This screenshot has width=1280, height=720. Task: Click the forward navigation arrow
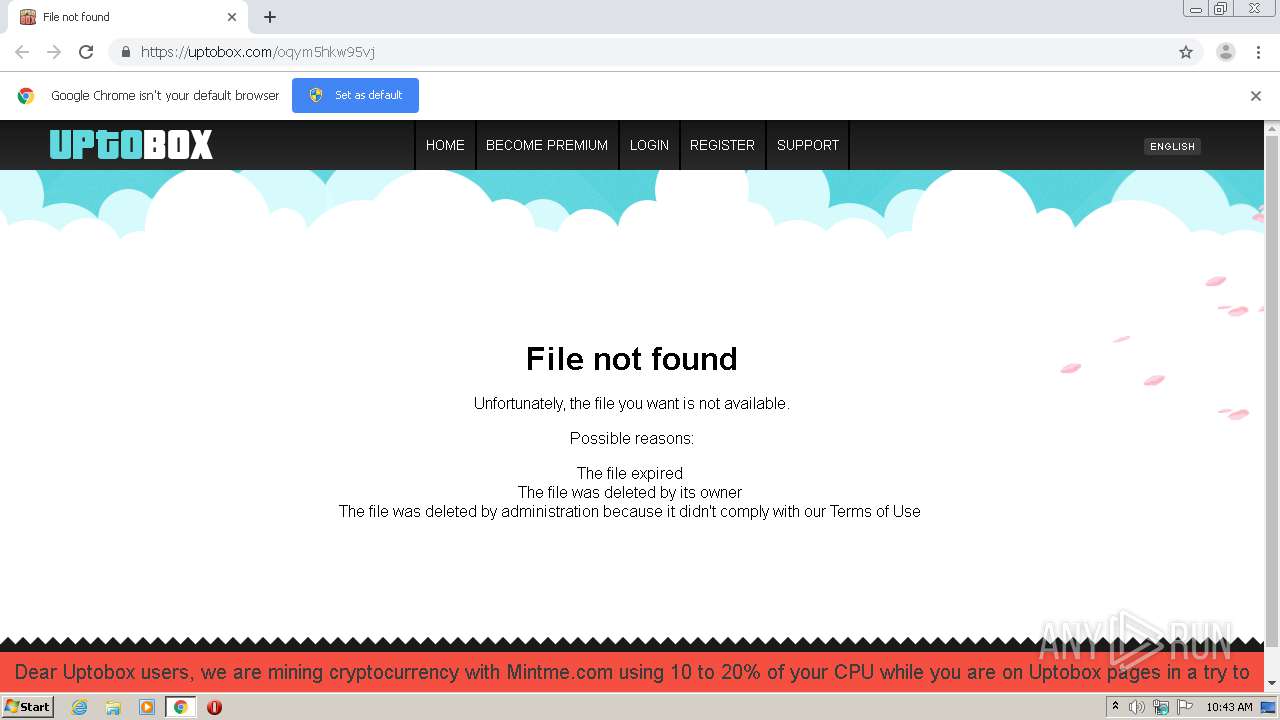pyautogui.click(x=54, y=52)
